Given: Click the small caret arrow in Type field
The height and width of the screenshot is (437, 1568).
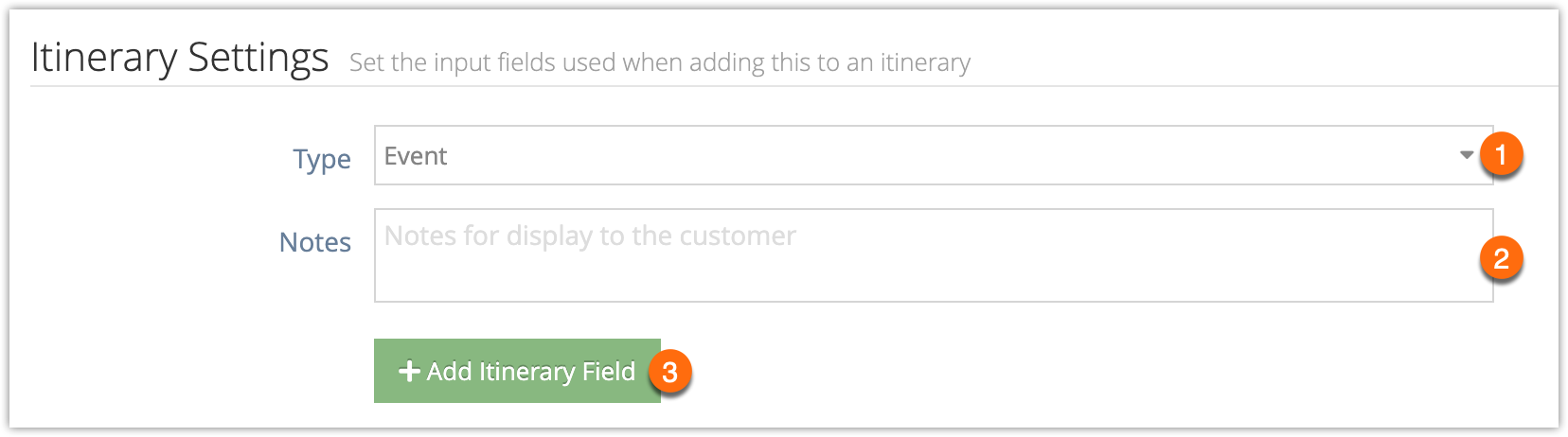Looking at the screenshot, I should [1467, 155].
